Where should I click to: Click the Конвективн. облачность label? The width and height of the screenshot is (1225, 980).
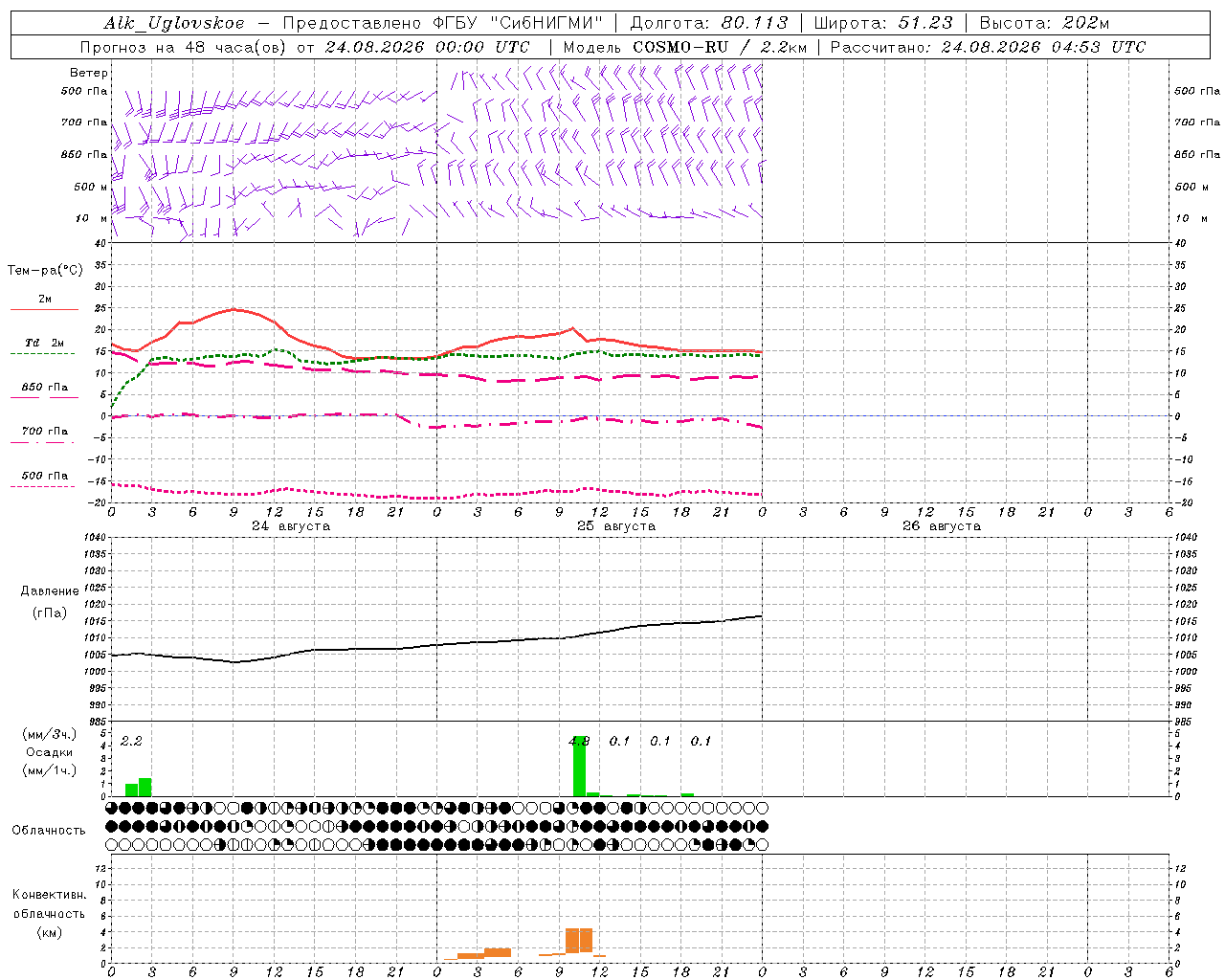pos(49,913)
